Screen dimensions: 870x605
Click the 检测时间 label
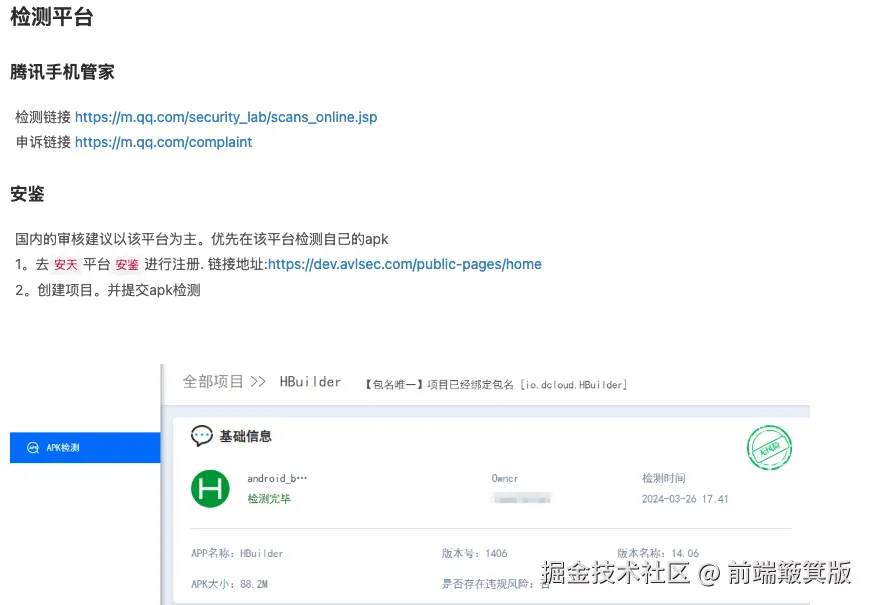pos(664,478)
